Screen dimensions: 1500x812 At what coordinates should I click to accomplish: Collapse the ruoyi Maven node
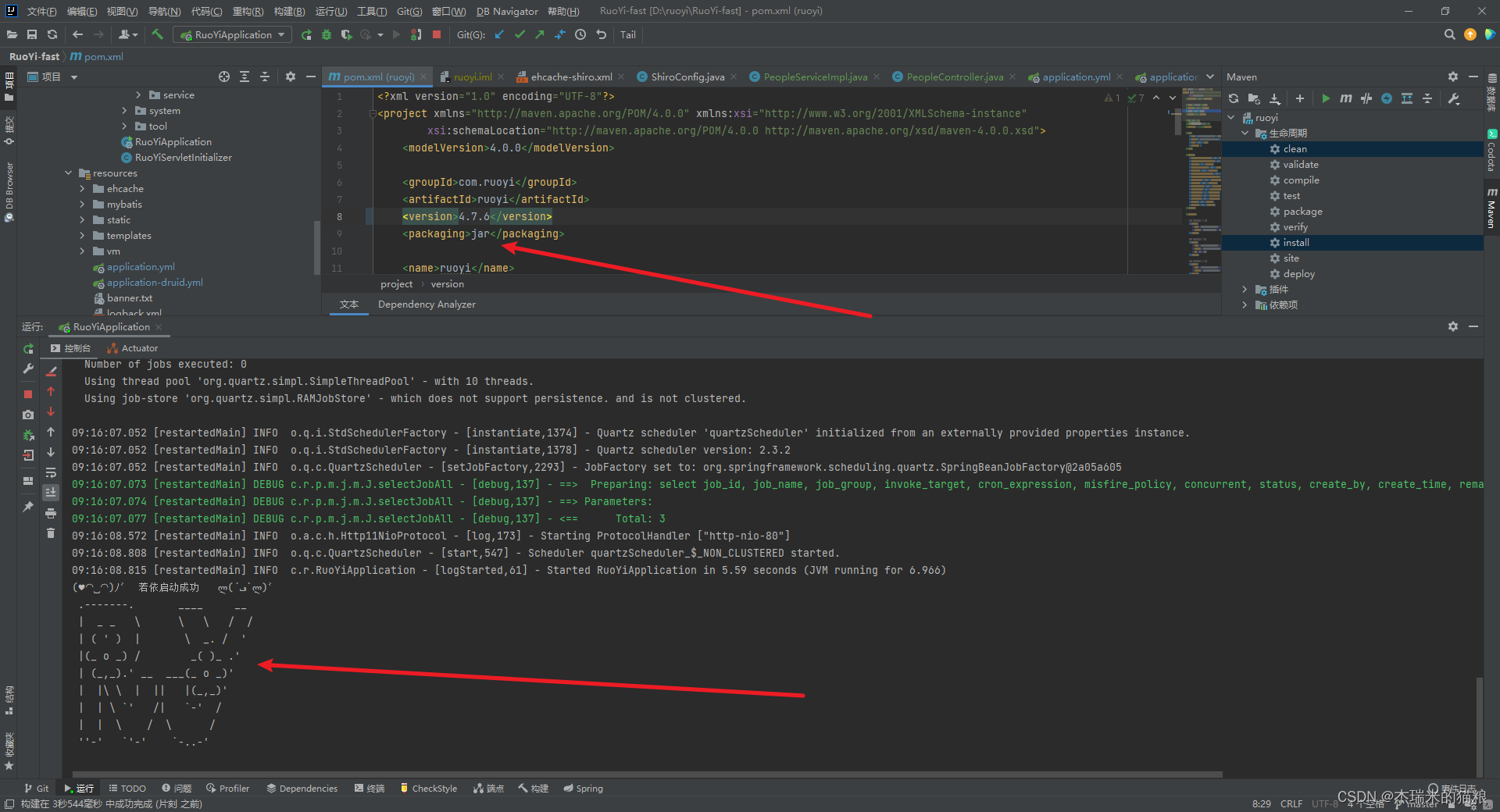1231,118
